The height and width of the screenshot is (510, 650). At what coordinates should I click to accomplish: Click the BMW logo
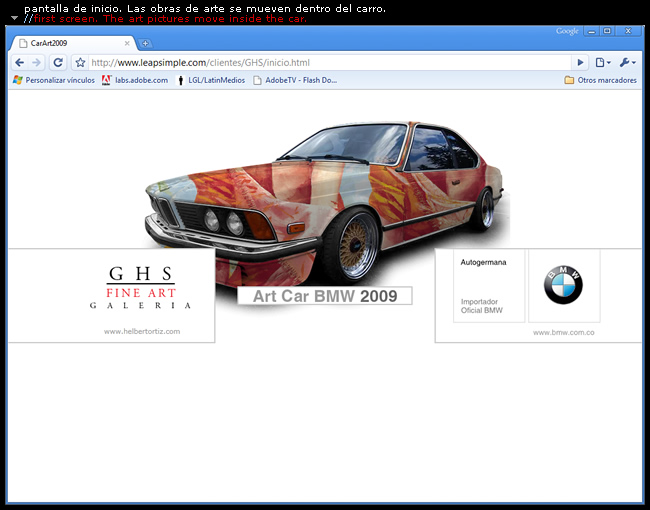click(563, 285)
